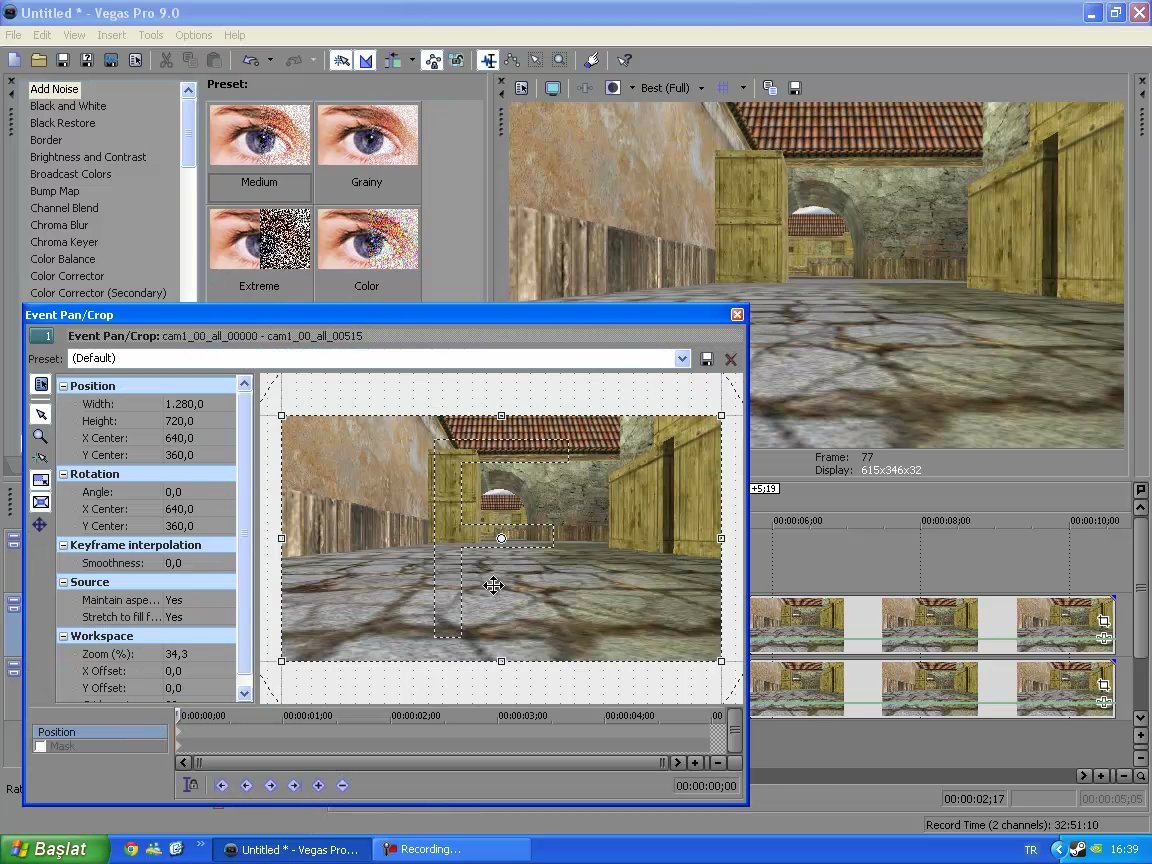Toggle Lock Aspect Ratio in Pan/Crop
This screenshot has height=864, width=1152.
41,480
